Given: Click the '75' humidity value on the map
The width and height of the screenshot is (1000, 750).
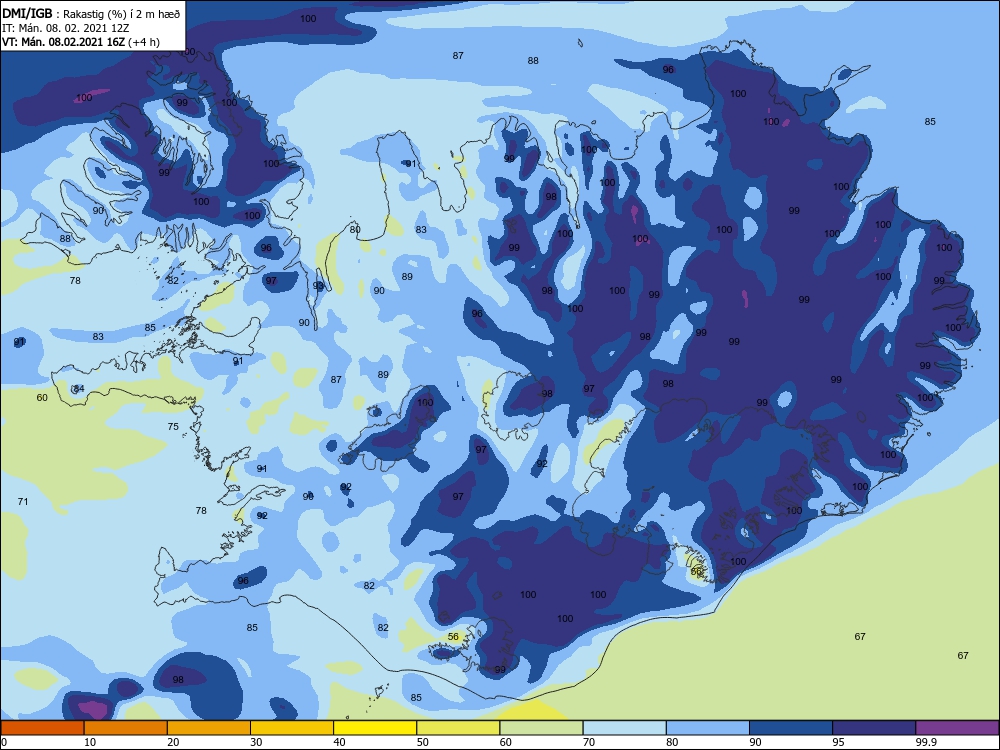Looking at the screenshot, I should click(173, 427).
